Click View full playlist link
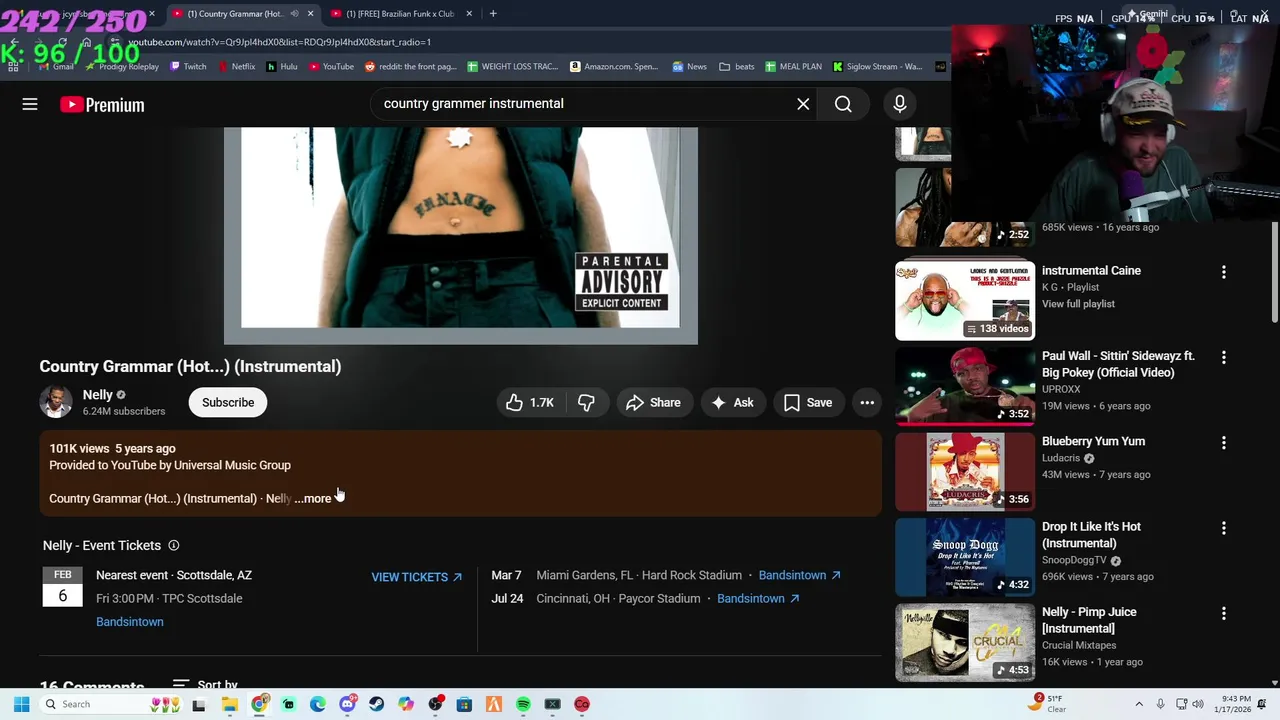The image size is (1280, 720). pyautogui.click(x=1078, y=304)
